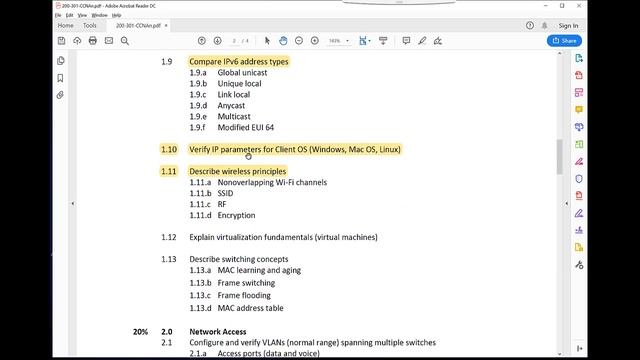Save the PDF file using toolbar icon
Screen dimensions: 640x360
point(61,41)
